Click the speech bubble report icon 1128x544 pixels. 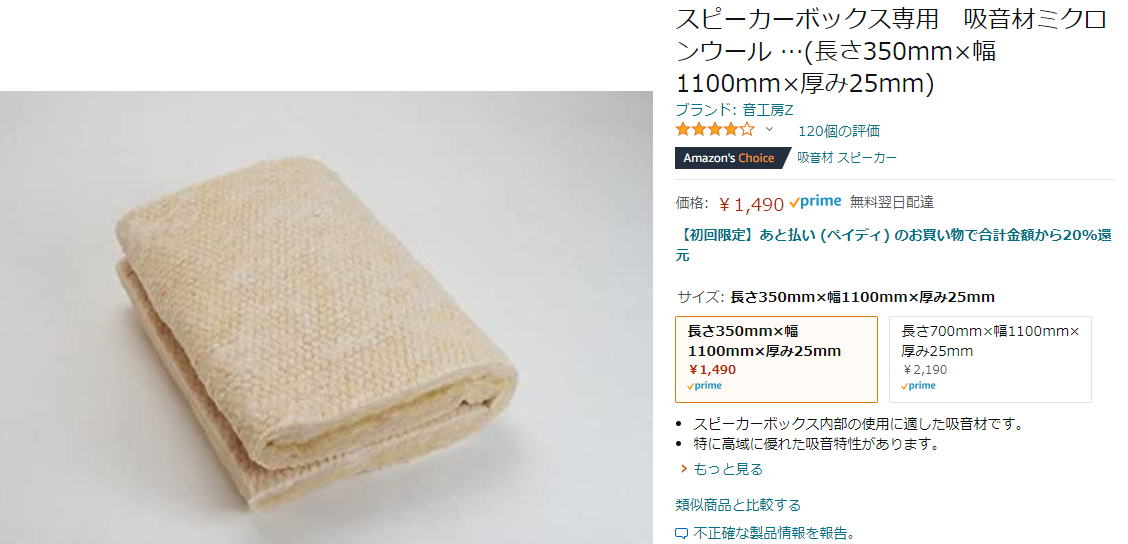coord(681,534)
